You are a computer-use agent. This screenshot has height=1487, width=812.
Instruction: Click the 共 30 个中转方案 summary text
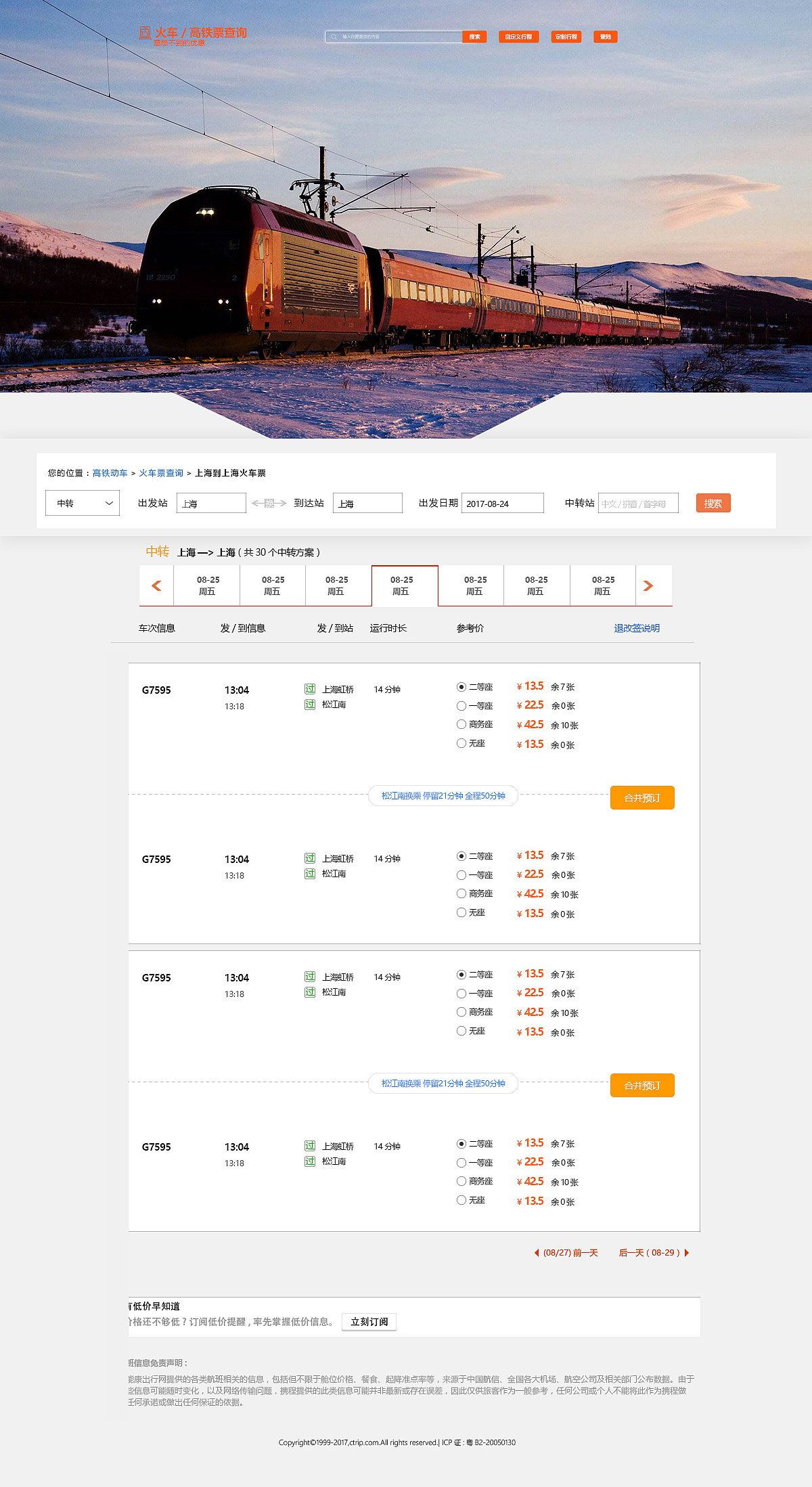pos(279,552)
